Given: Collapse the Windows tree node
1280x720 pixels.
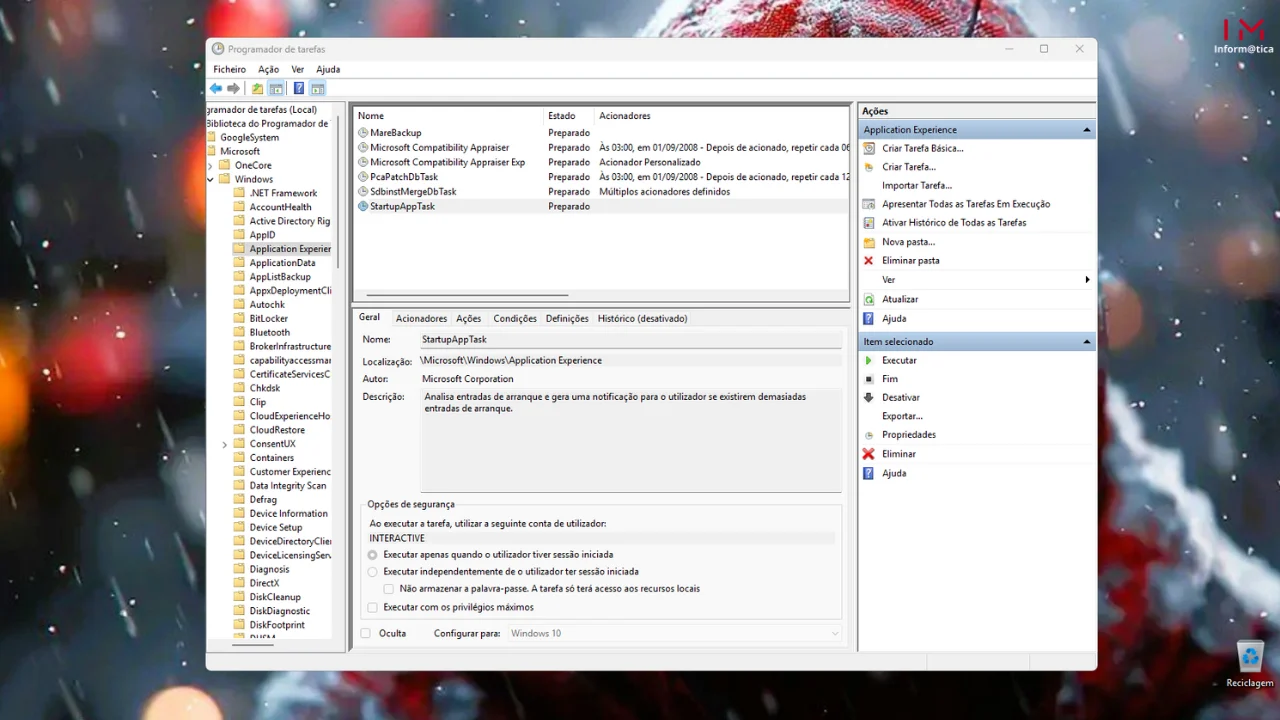Looking at the screenshot, I should click(211, 180).
